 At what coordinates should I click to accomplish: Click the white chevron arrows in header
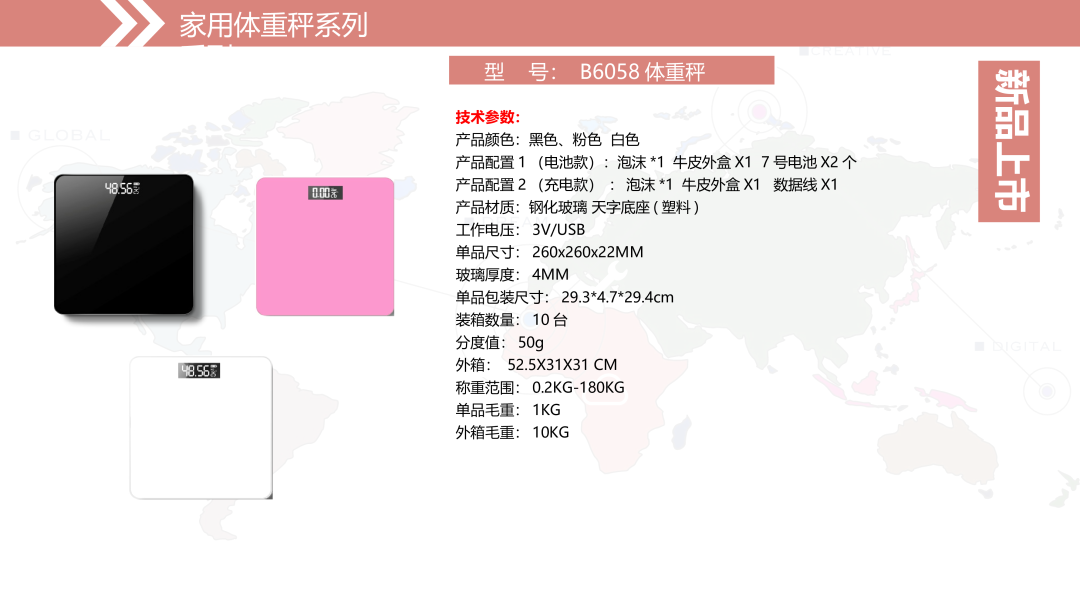point(133,22)
